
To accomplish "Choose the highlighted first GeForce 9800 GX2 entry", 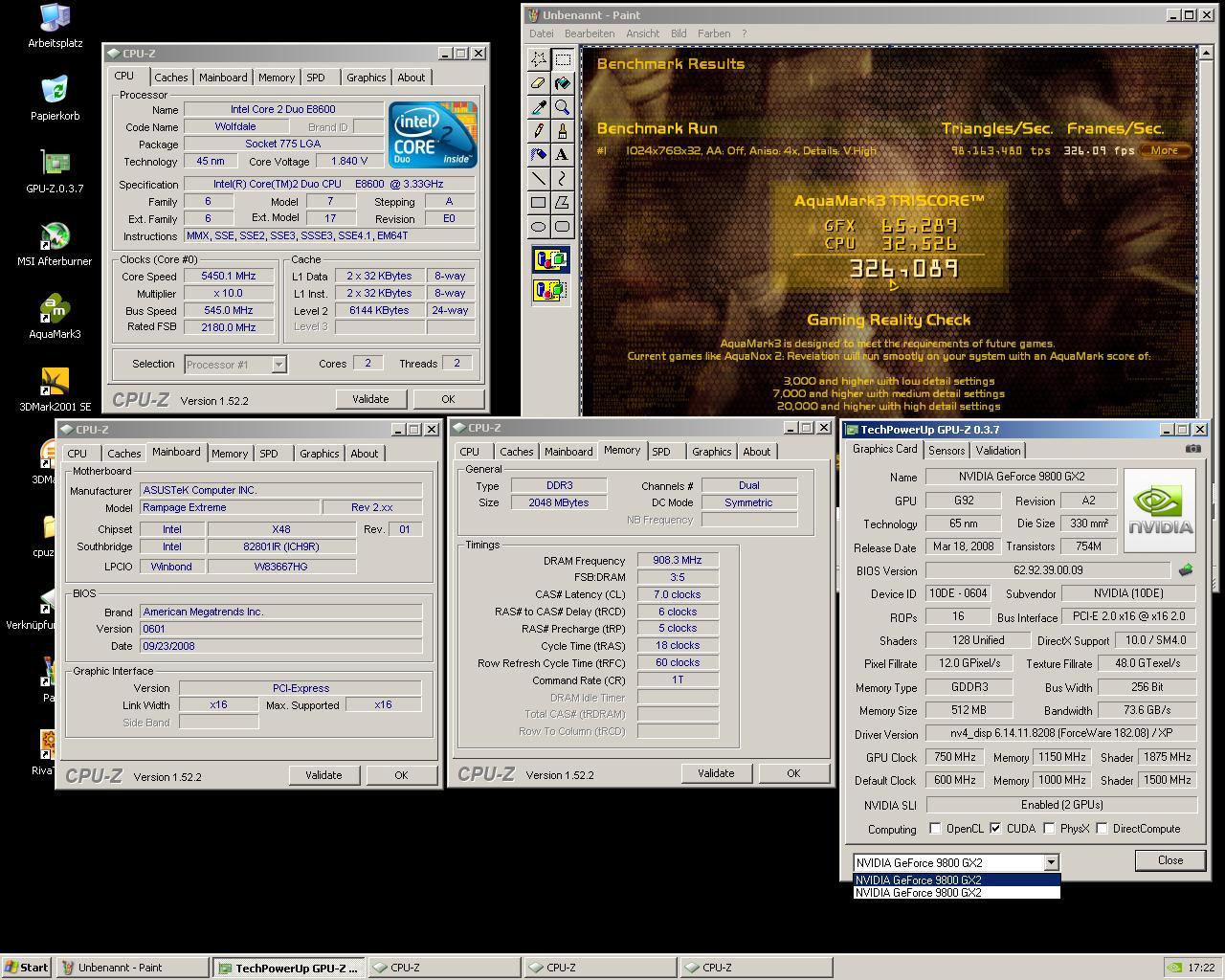I will (x=957, y=880).
